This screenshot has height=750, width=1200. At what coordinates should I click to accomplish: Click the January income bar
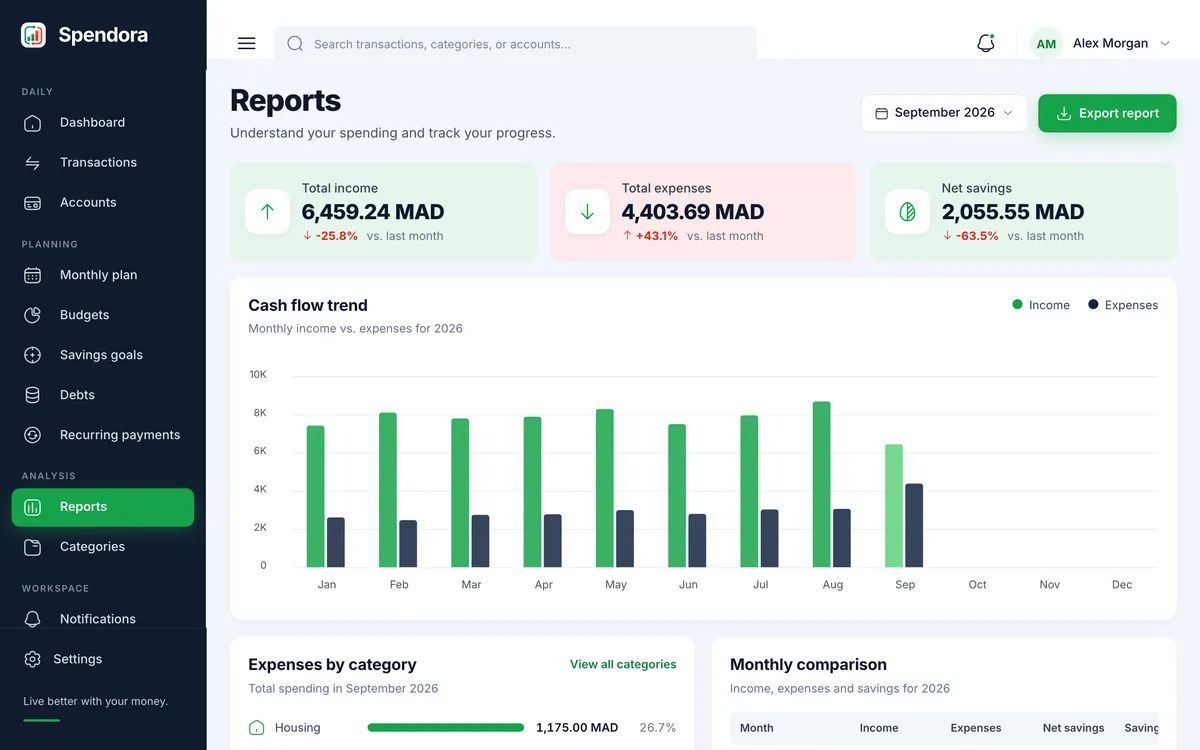pos(315,496)
